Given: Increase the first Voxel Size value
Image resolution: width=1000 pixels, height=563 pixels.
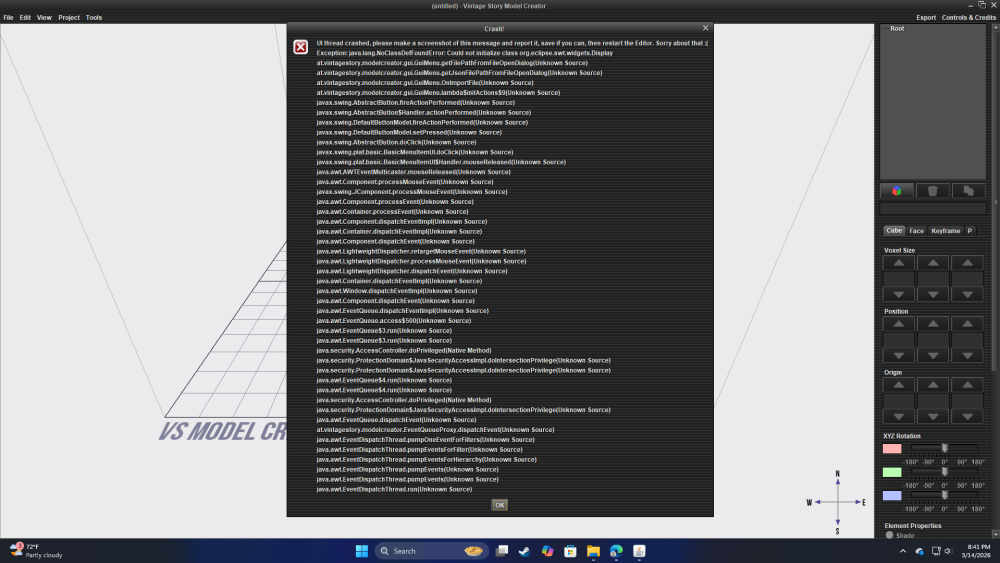Looking at the screenshot, I should [898, 263].
